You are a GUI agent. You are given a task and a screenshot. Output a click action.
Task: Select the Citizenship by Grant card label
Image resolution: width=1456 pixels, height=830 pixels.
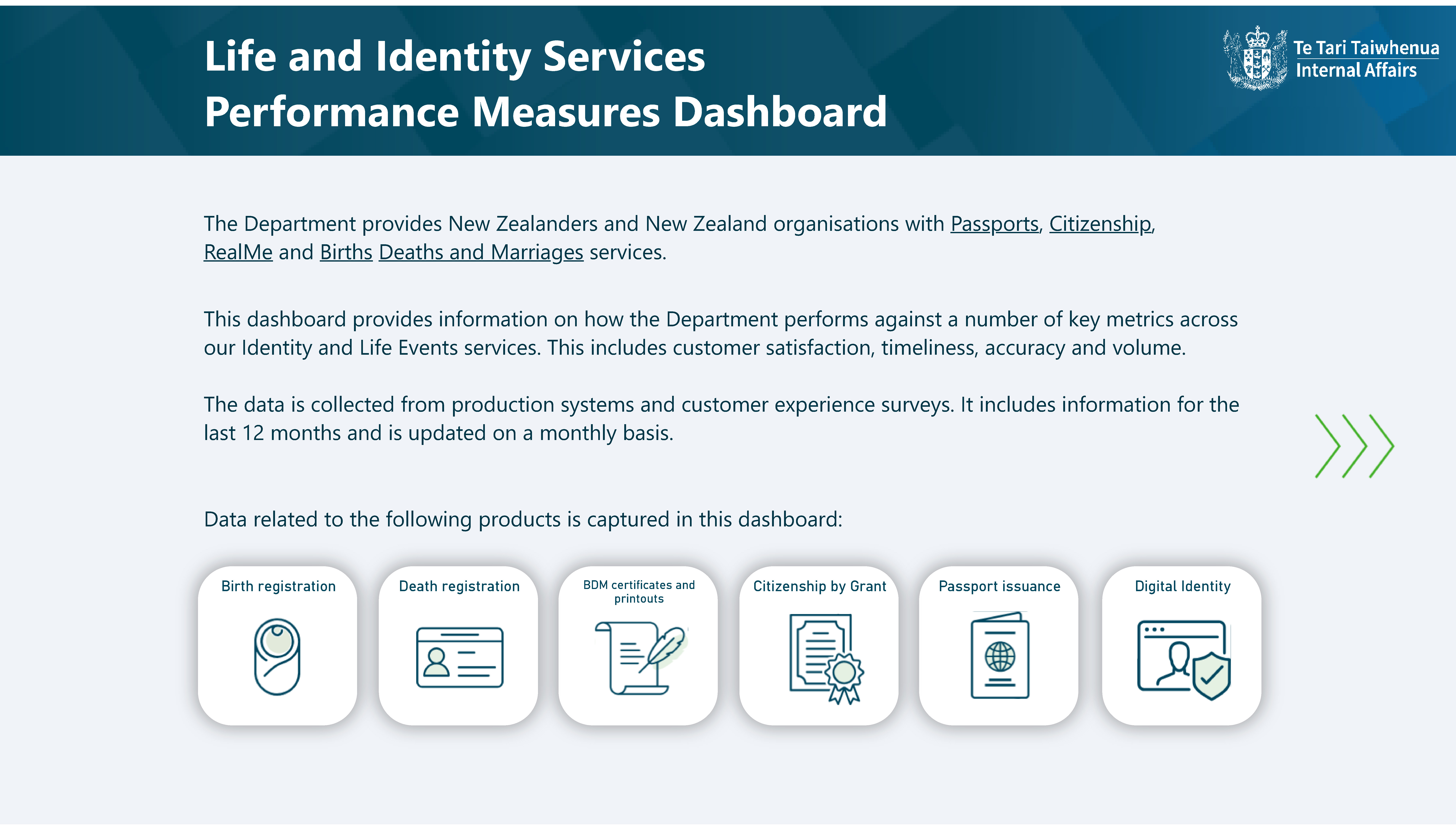[x=820, y=586]
